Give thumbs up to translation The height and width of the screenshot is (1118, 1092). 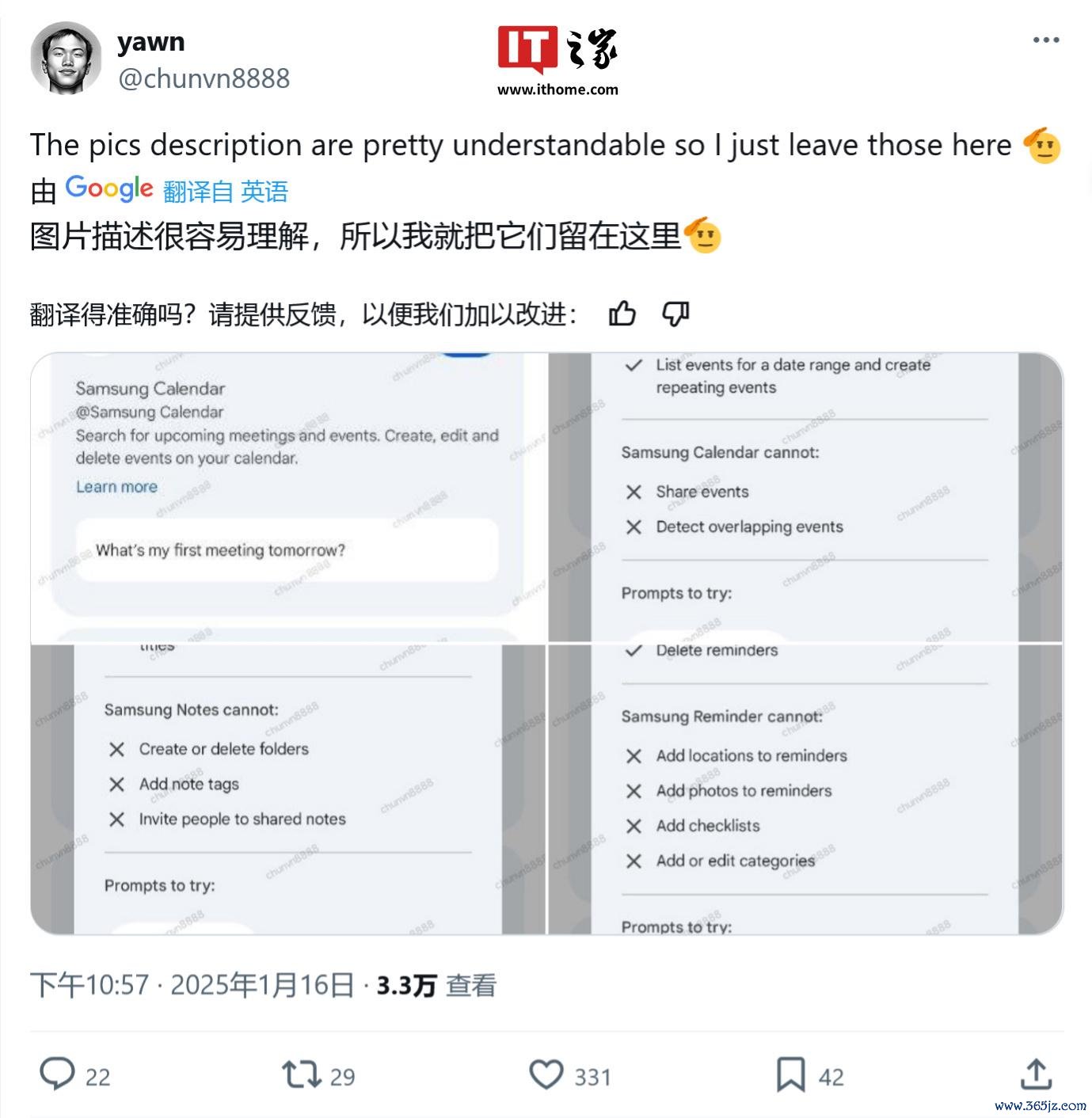[x=622, y=314]
